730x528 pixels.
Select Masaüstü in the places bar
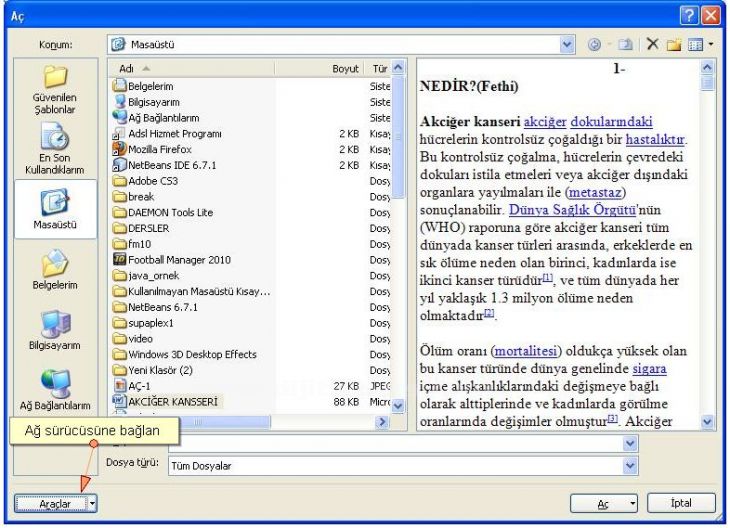pyautogui.click(x=55, y=209)
